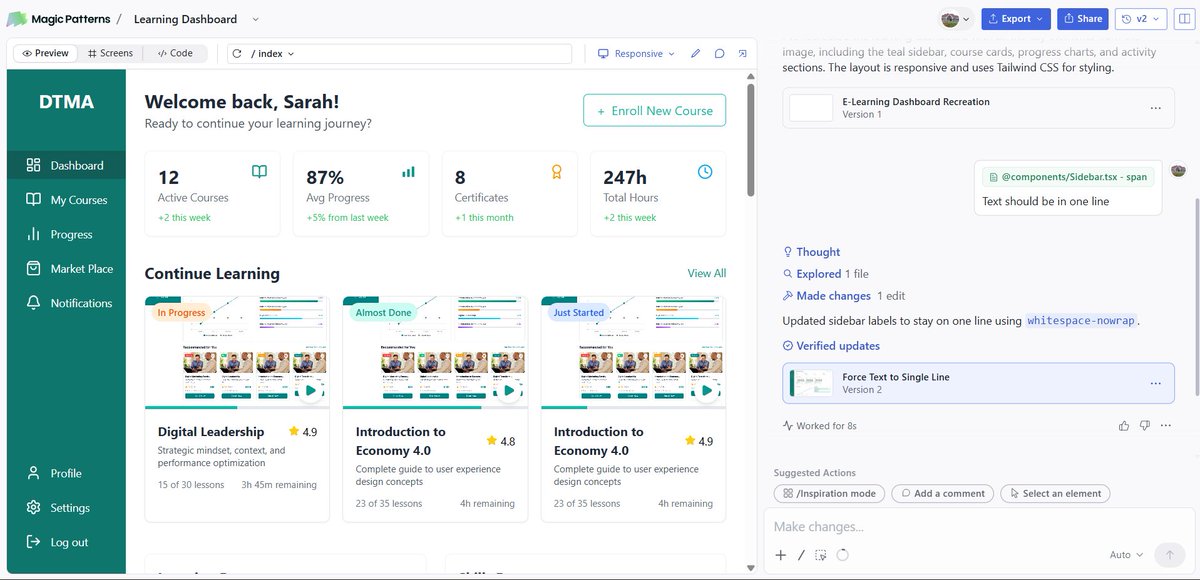Click the plus attach icon in chat
This screenshot has width=1200, height=580.
click(x=781, y=555)
